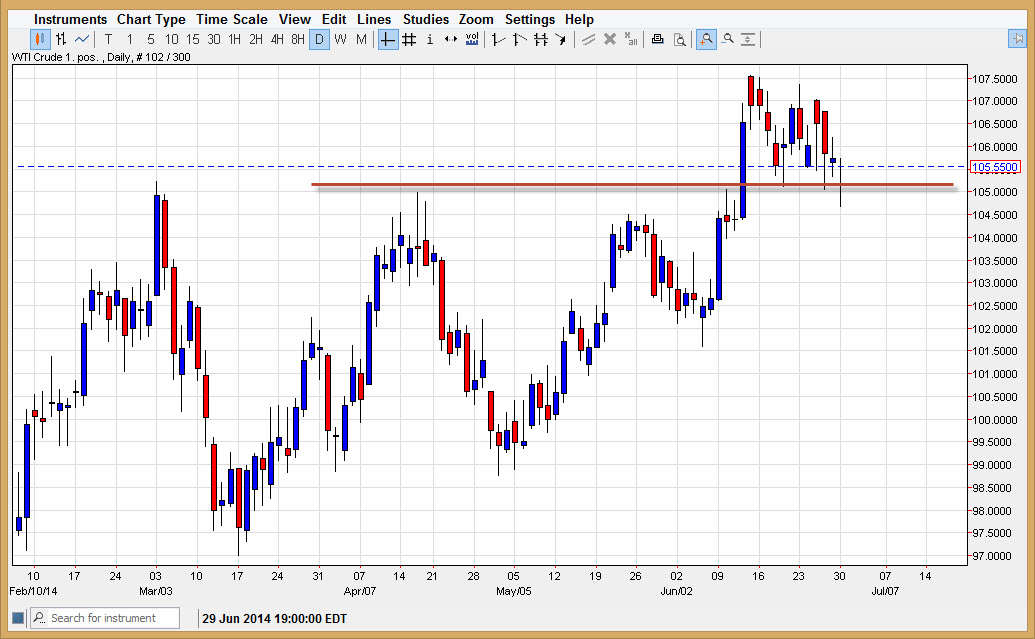Screen dimensions: 1035x639
Task: Click the print chart icon
Action: pyautogui.click(x=657, y=39)
